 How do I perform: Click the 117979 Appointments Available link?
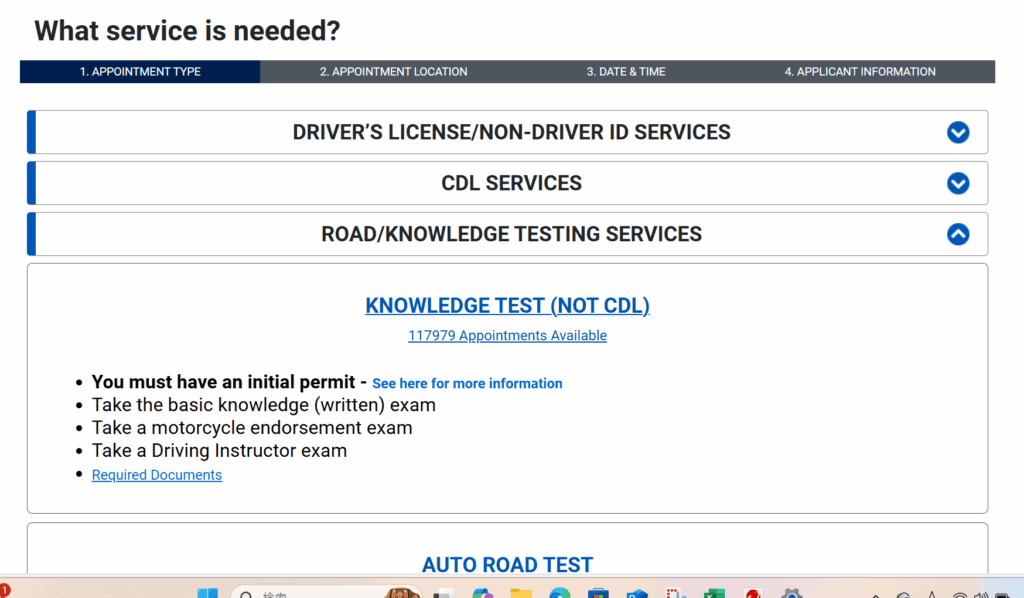pos(507,336)
